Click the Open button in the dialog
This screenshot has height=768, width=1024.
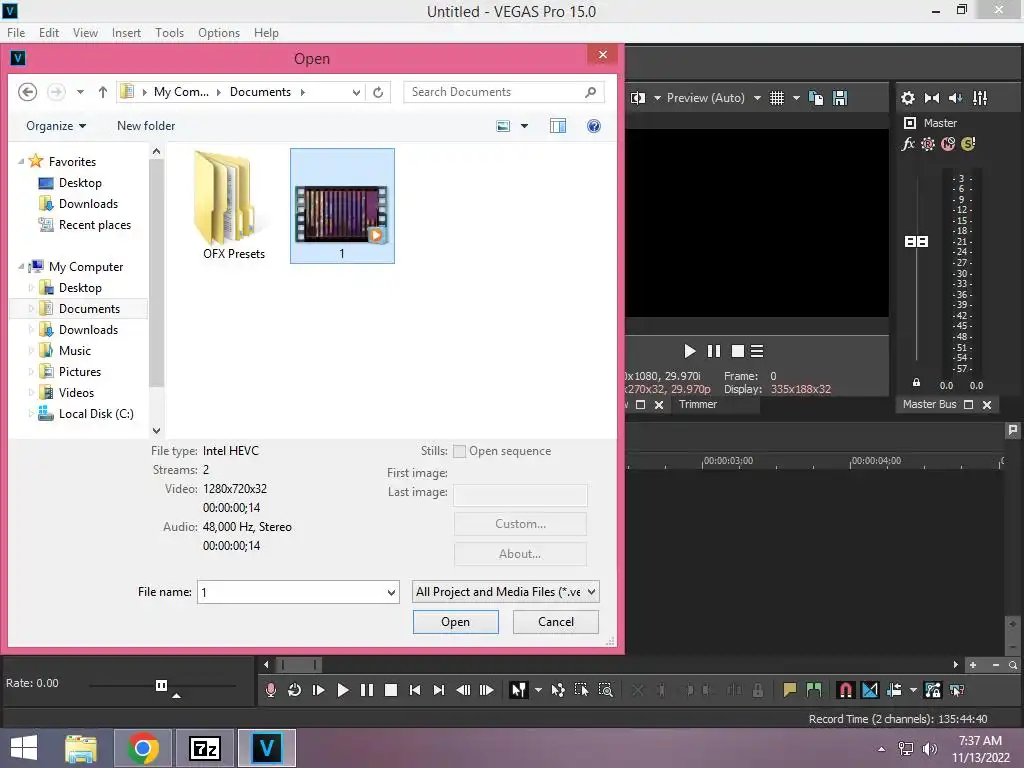pos(455,622)
